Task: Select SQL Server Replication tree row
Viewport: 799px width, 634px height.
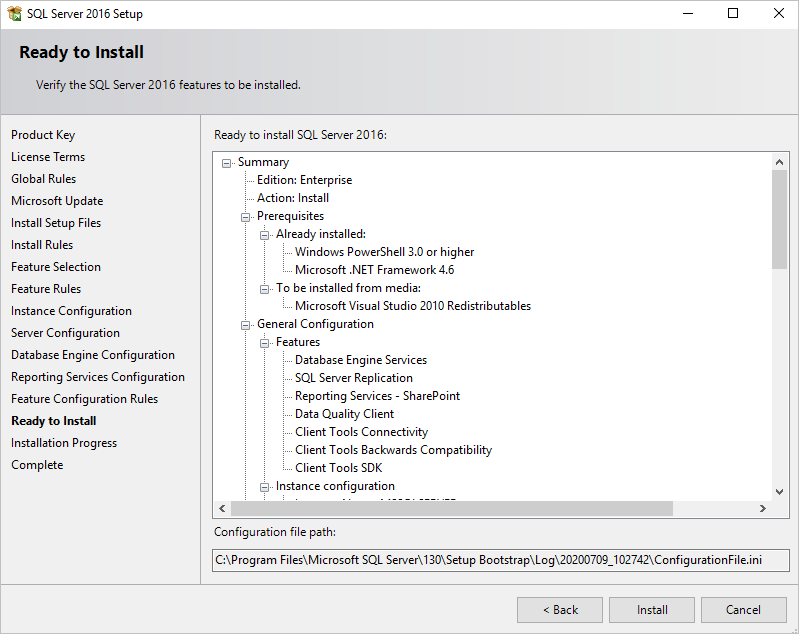Action: (x=354, y=378)
